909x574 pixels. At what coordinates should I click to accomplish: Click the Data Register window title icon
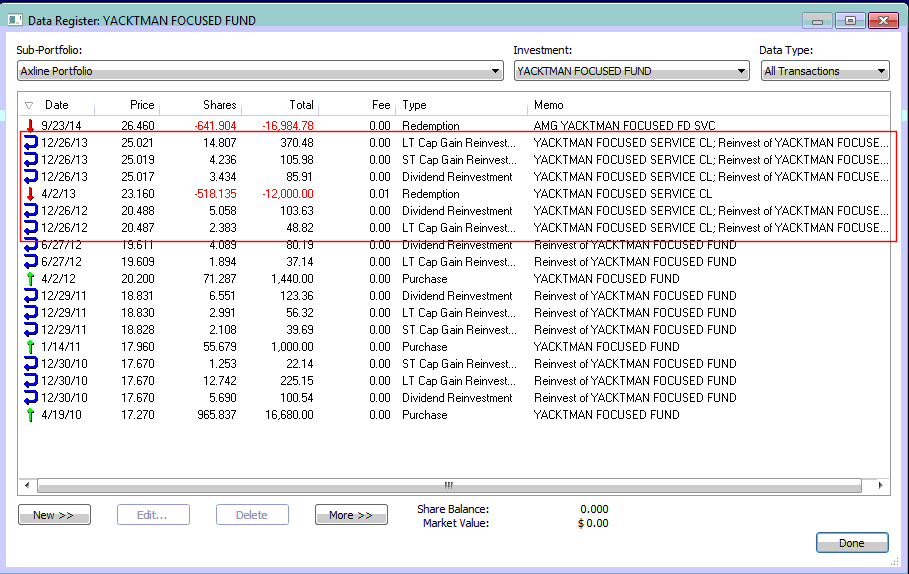(x=15, y=20)
